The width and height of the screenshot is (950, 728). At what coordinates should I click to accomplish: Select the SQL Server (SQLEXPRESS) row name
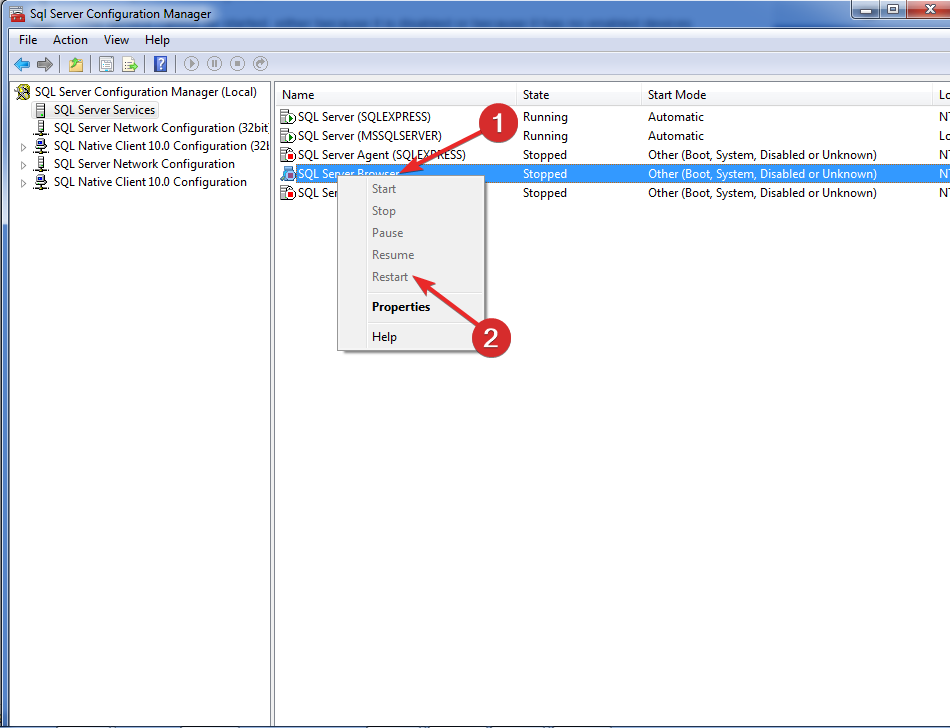pos(364,117)
